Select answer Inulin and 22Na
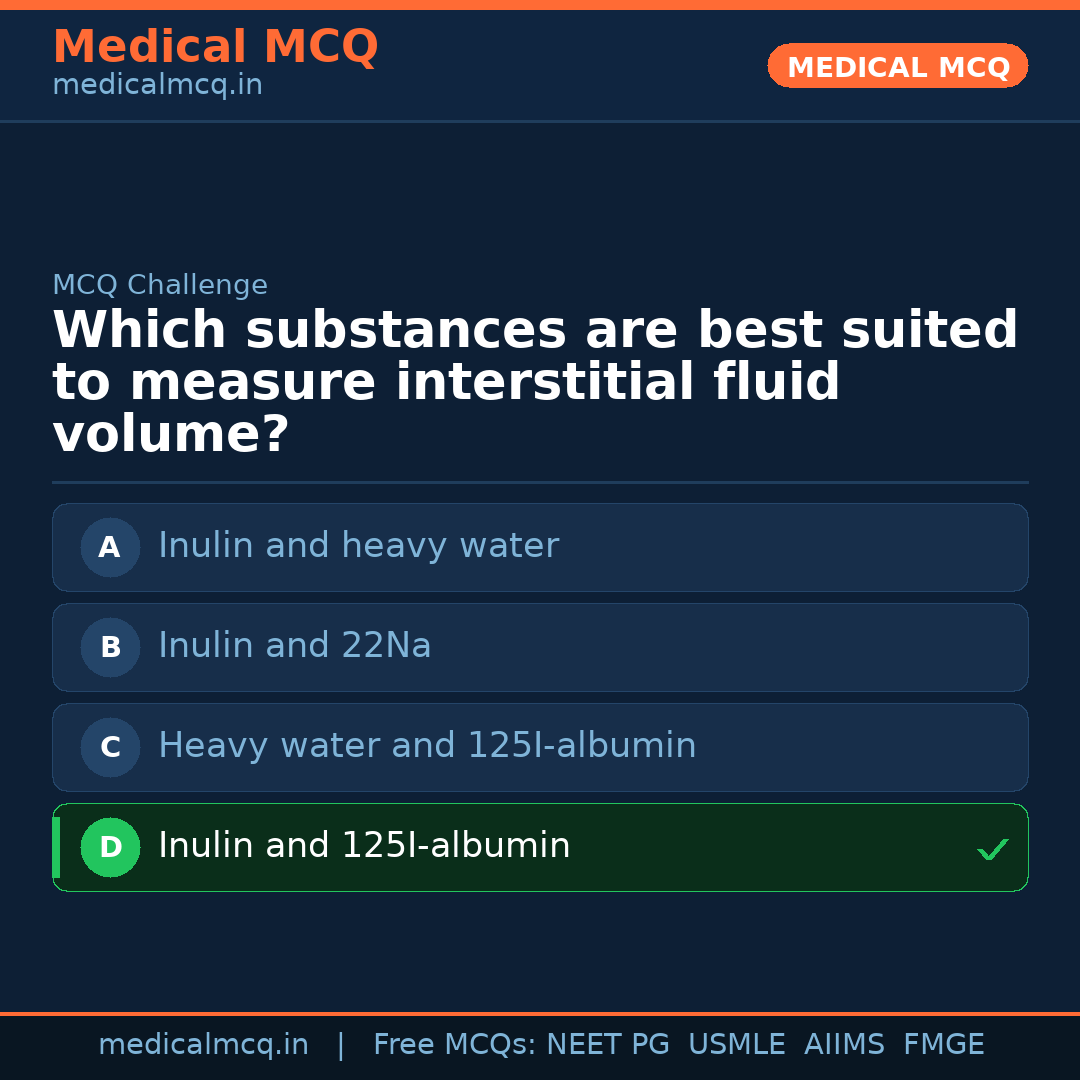The height and width of the screenshot is (1080, 1080). click(295, 646)
